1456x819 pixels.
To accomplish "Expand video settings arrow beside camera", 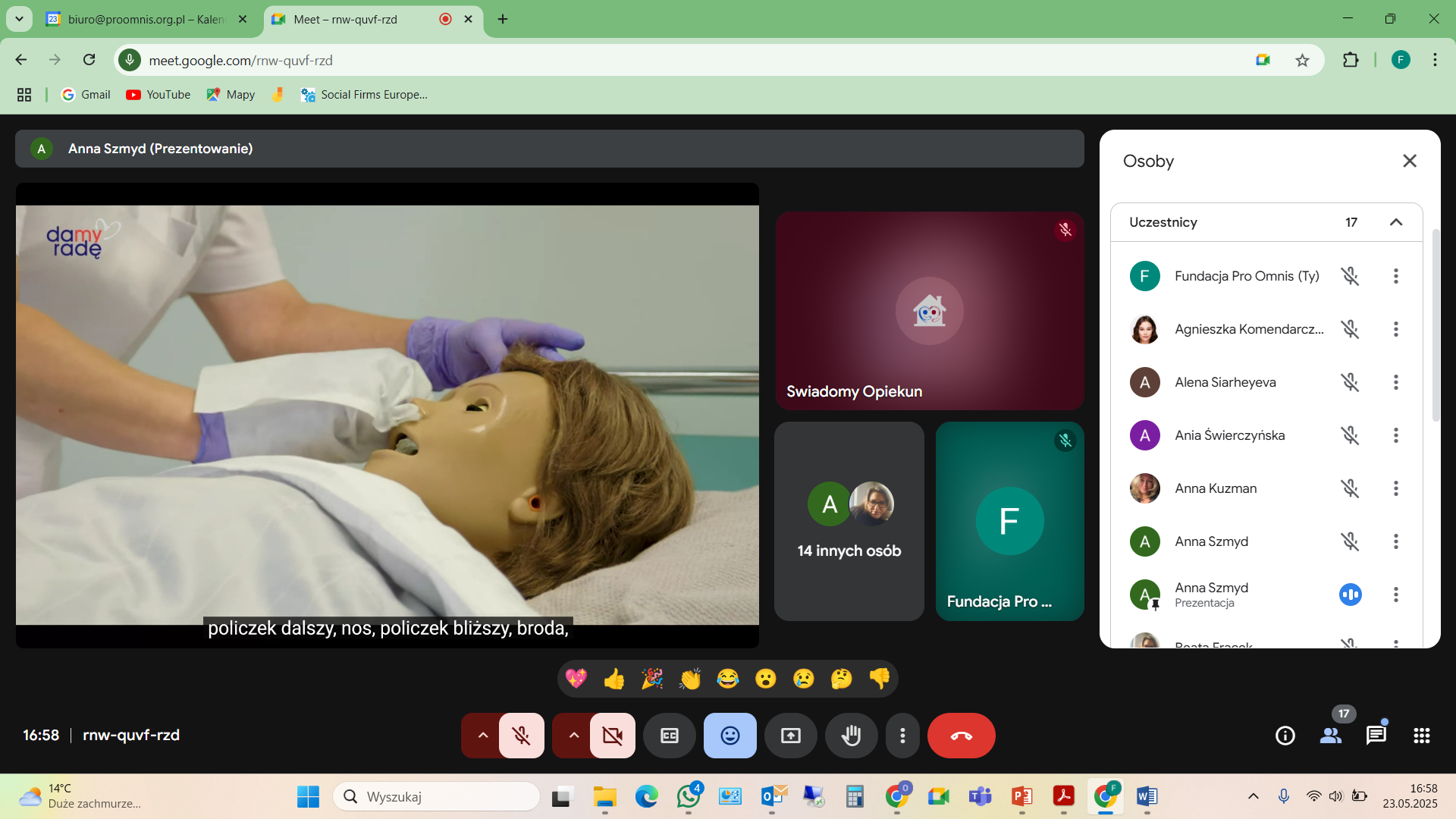I will click(573, 736).
